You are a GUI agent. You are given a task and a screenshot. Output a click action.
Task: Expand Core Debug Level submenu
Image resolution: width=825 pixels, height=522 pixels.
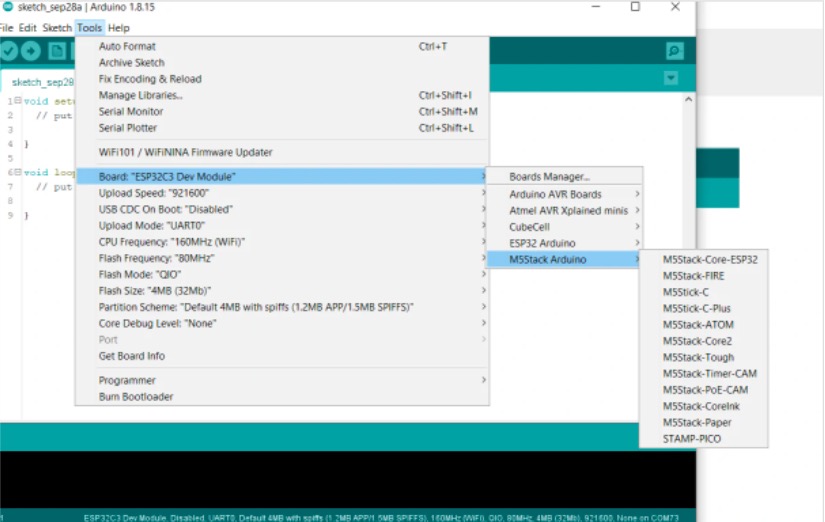point(283,324)
